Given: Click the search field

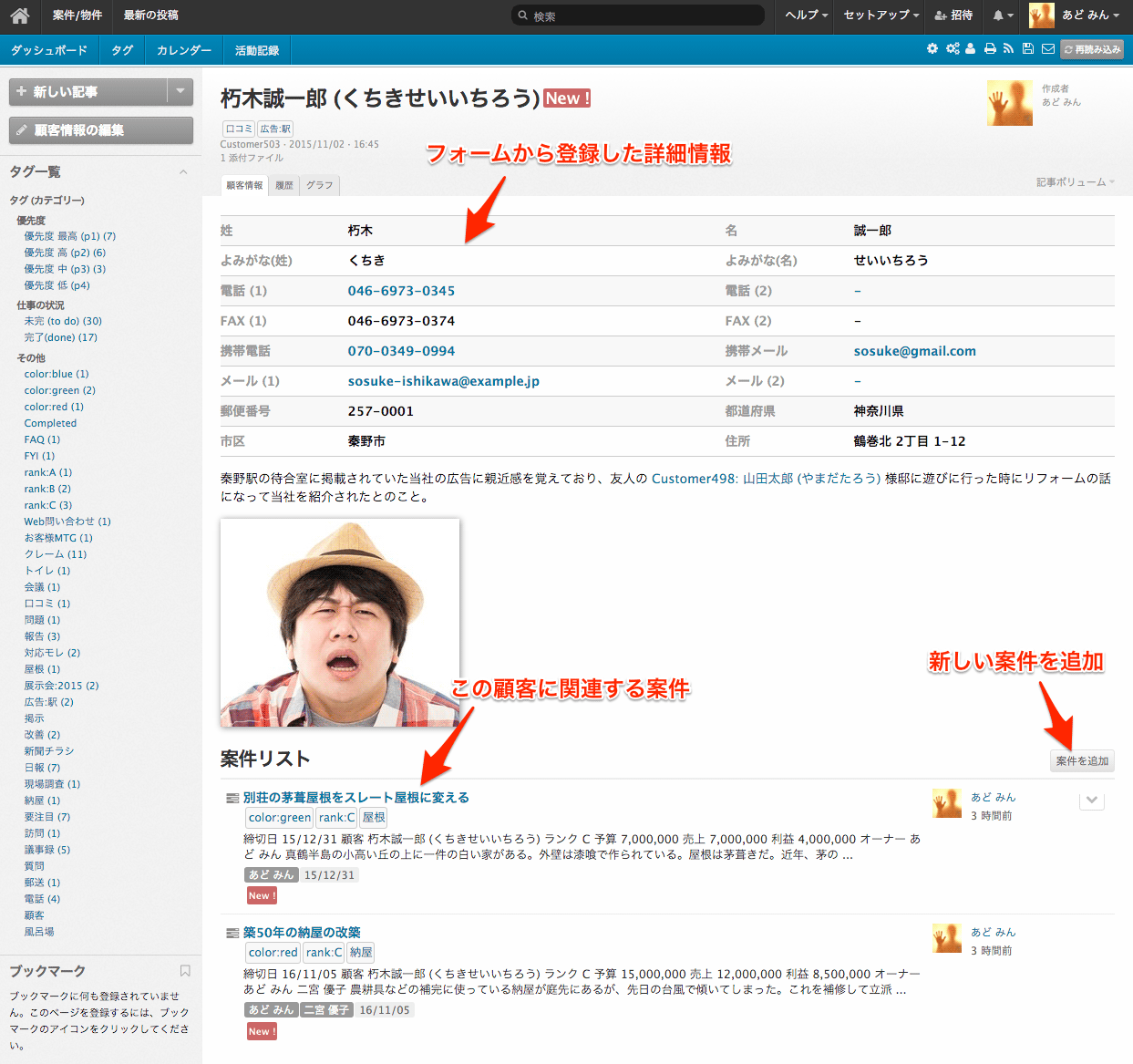Looking at the screenshot, I should coord(638,15).
